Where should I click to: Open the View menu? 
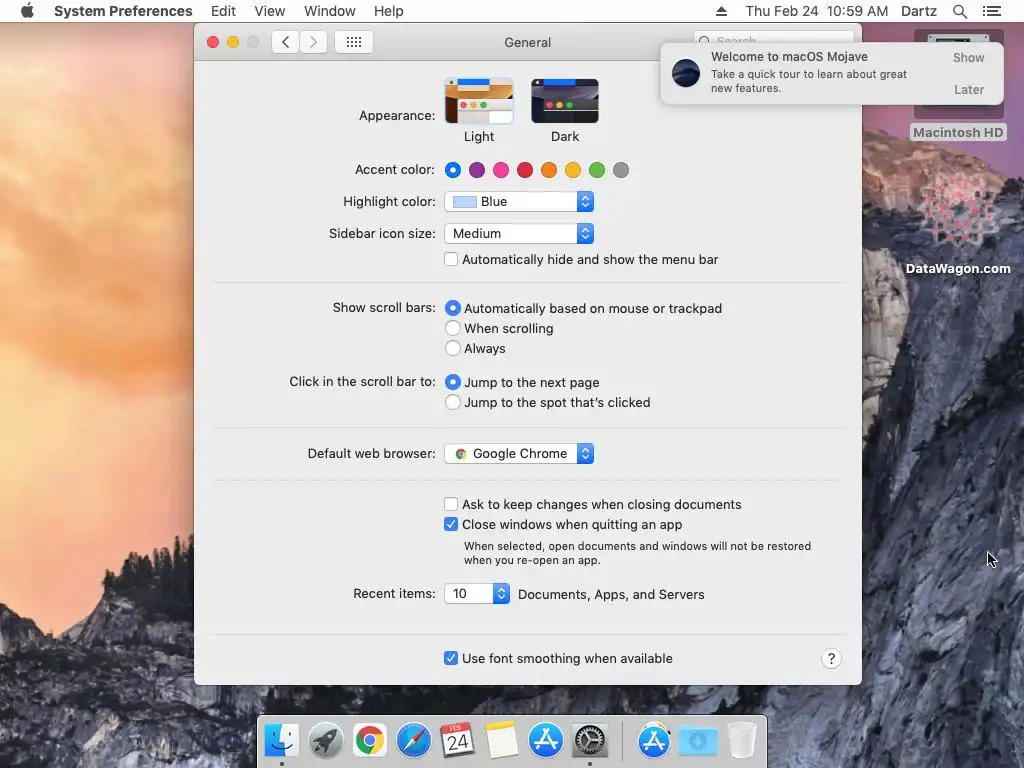click(x=270, y=11)
